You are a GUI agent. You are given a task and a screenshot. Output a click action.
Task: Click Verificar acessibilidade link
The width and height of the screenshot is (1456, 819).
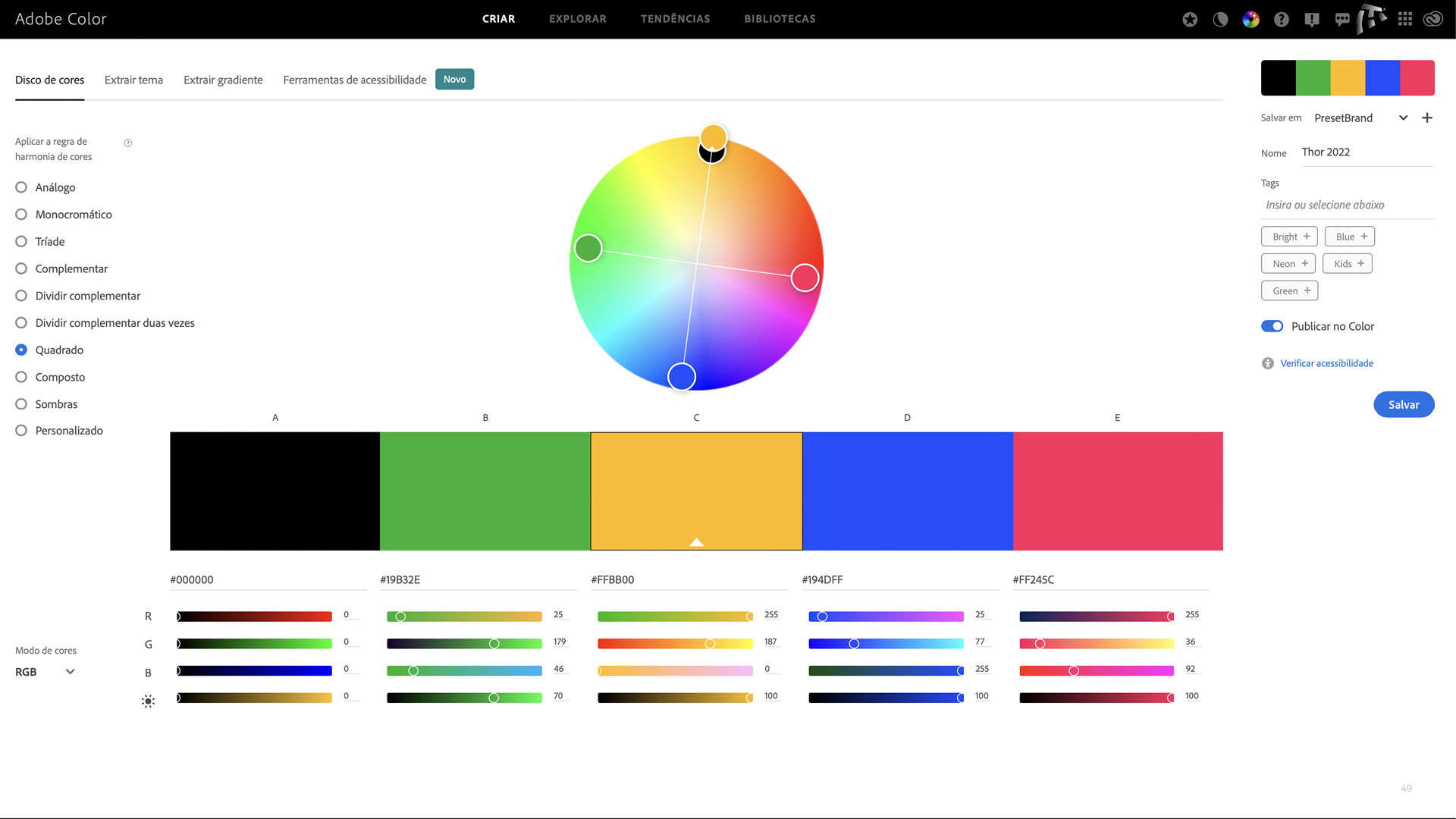tap(1326, 363)
